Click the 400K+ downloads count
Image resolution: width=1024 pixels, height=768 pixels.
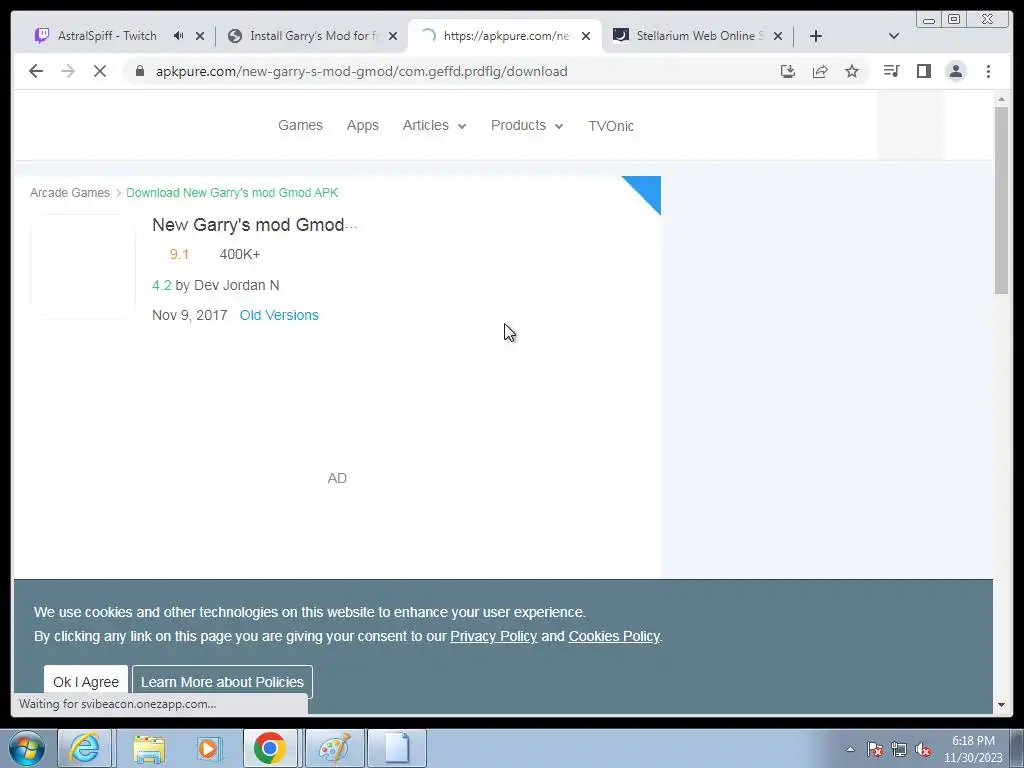coord(240,254)
